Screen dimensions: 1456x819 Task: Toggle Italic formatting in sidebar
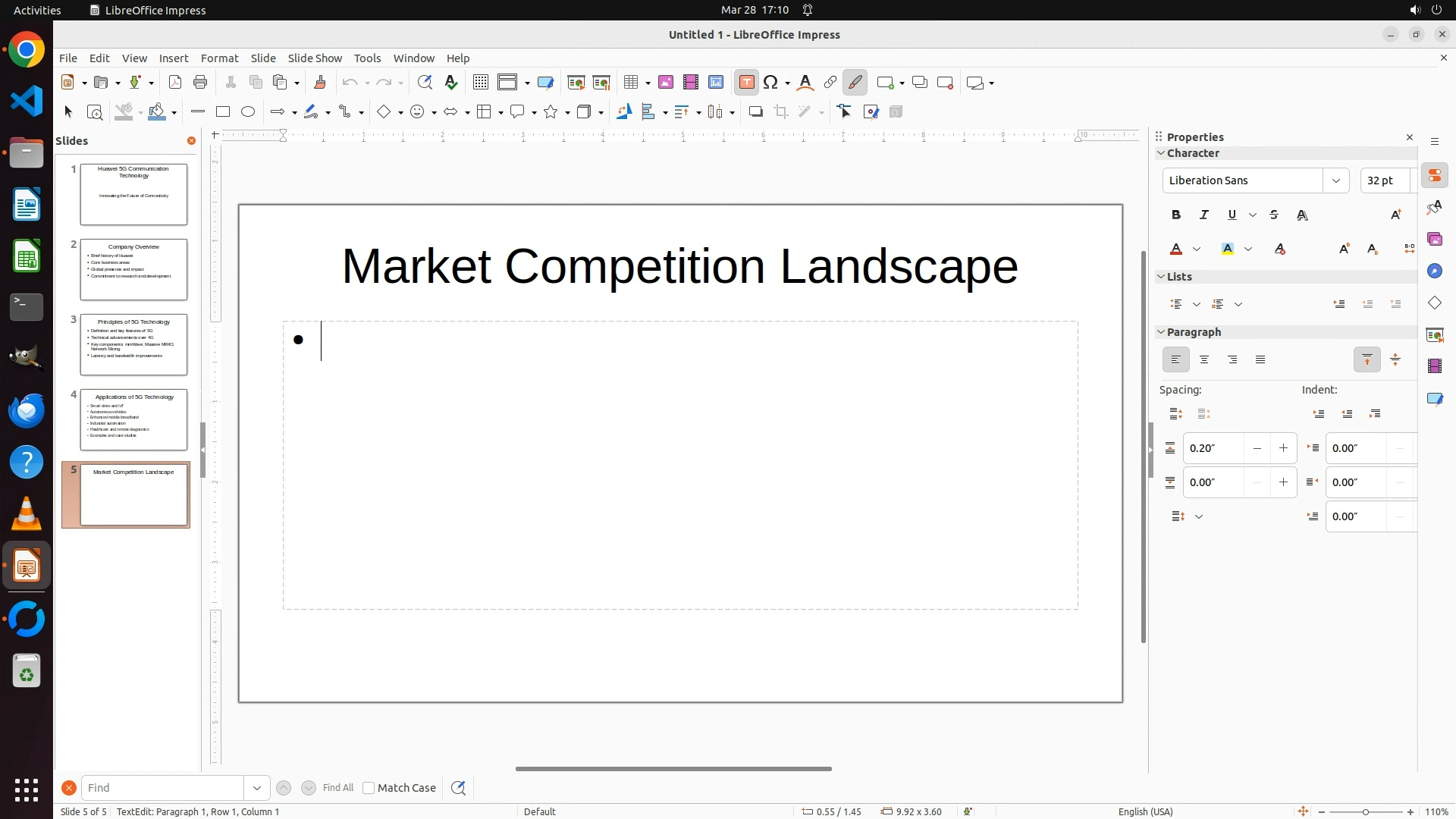click(x=1204, y=215)
